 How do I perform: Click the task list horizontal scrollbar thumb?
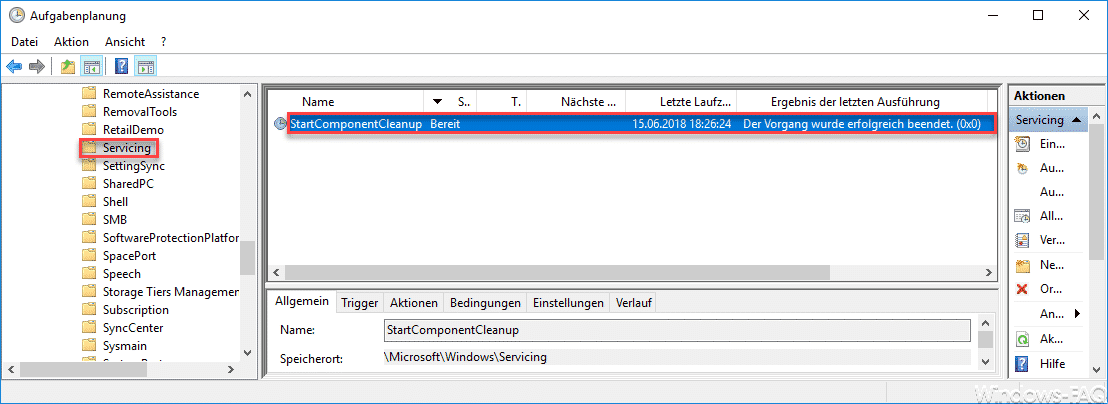point(556,272)
